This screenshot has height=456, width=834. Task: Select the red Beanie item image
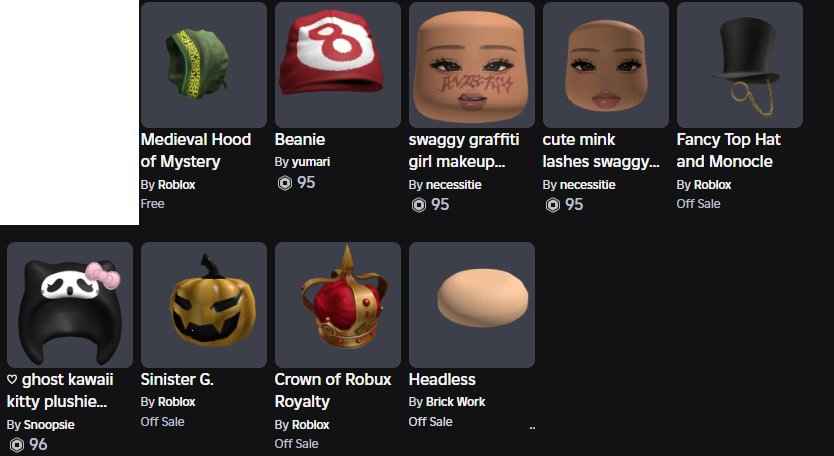point(338,64)
